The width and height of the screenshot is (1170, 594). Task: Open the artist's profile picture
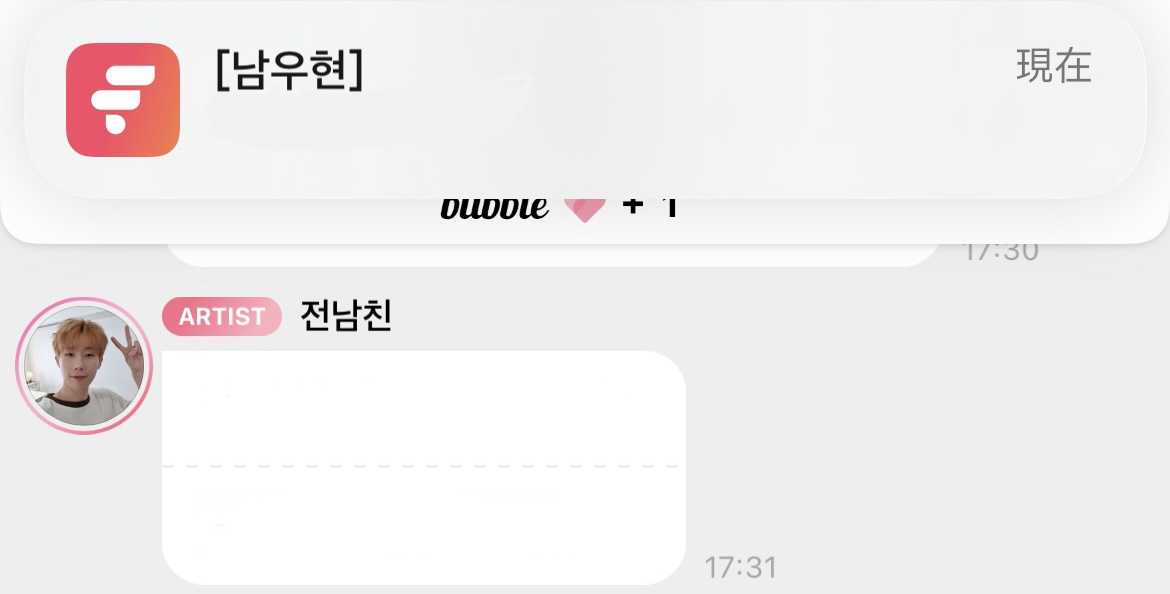coord(84,366)
